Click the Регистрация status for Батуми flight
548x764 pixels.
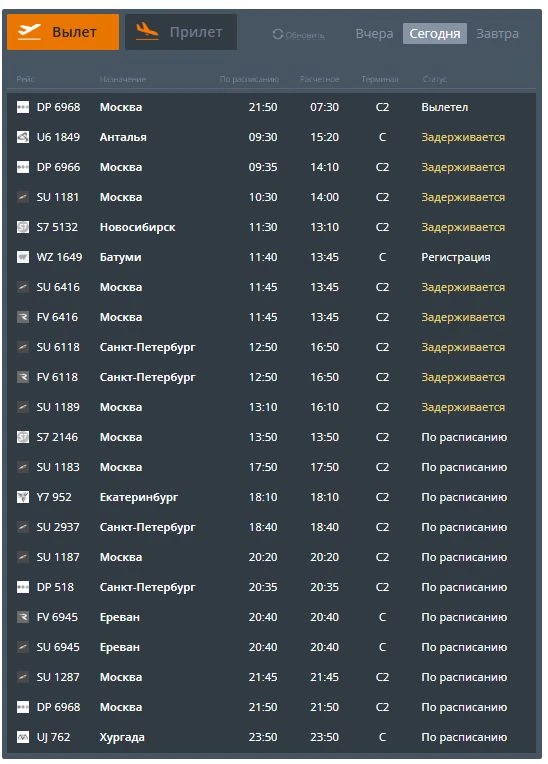tap(455, 257)
